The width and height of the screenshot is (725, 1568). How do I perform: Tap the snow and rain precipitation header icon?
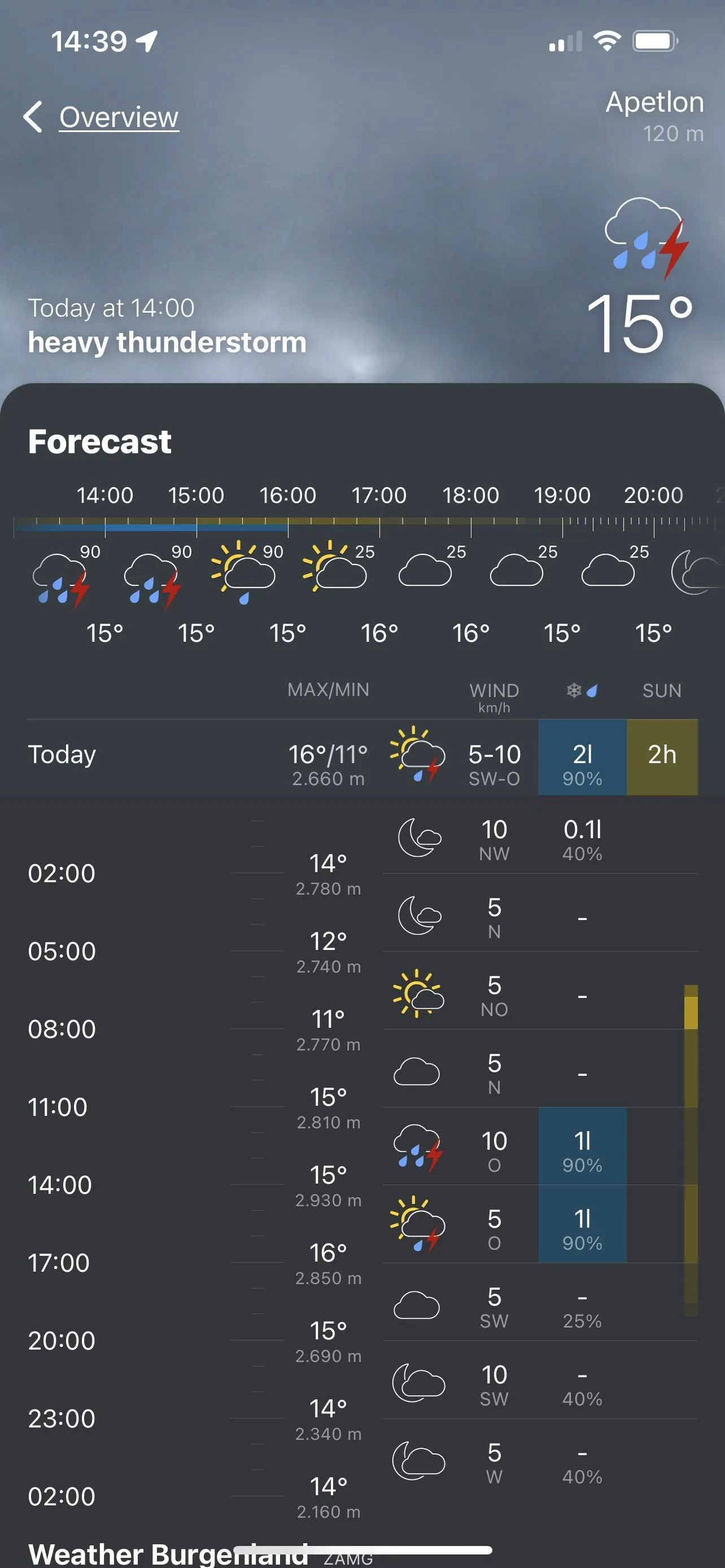point(582,690)
